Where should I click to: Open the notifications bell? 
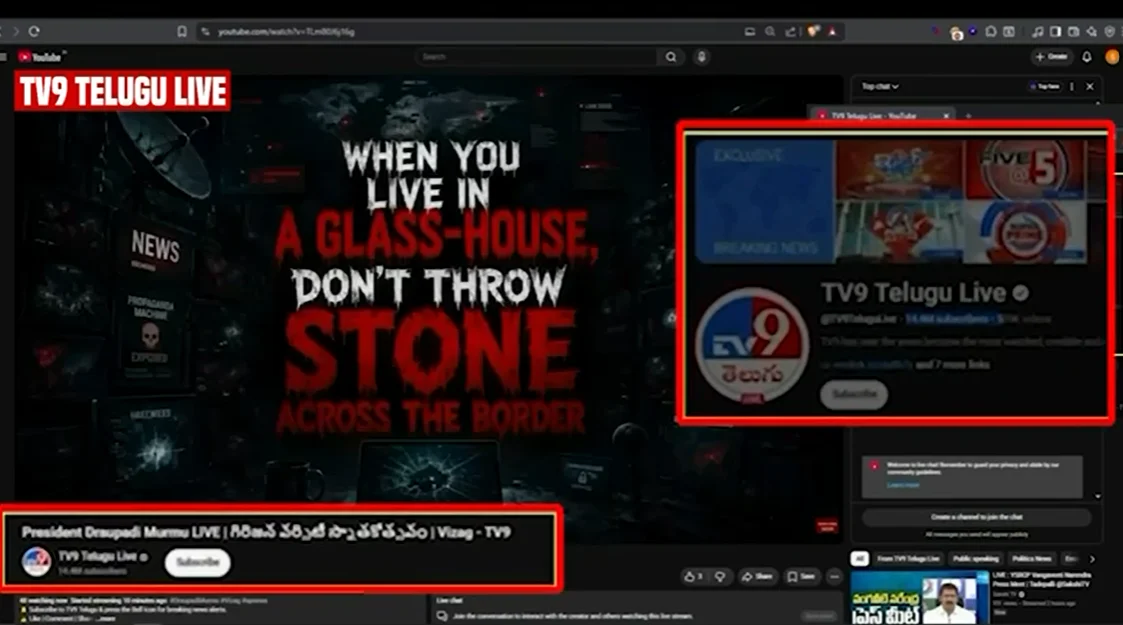[x=1087, y=57]
